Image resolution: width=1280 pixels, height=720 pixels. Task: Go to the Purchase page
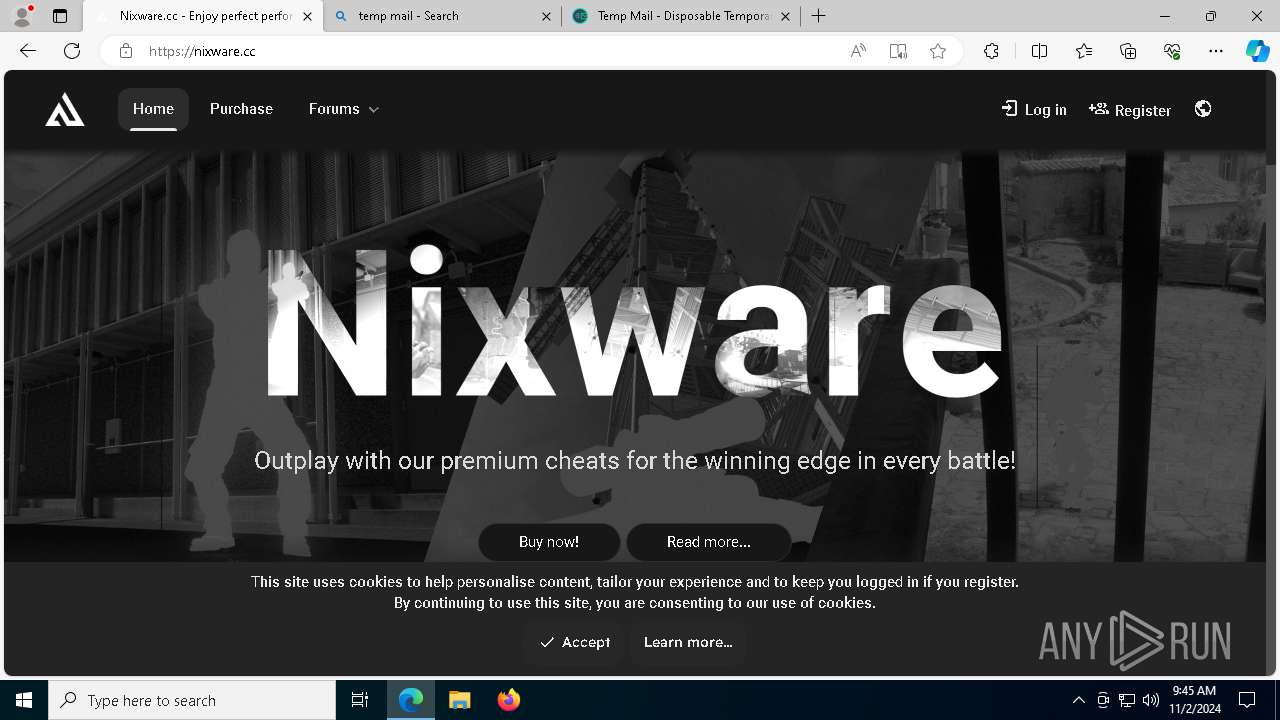[x=241, y=109]
